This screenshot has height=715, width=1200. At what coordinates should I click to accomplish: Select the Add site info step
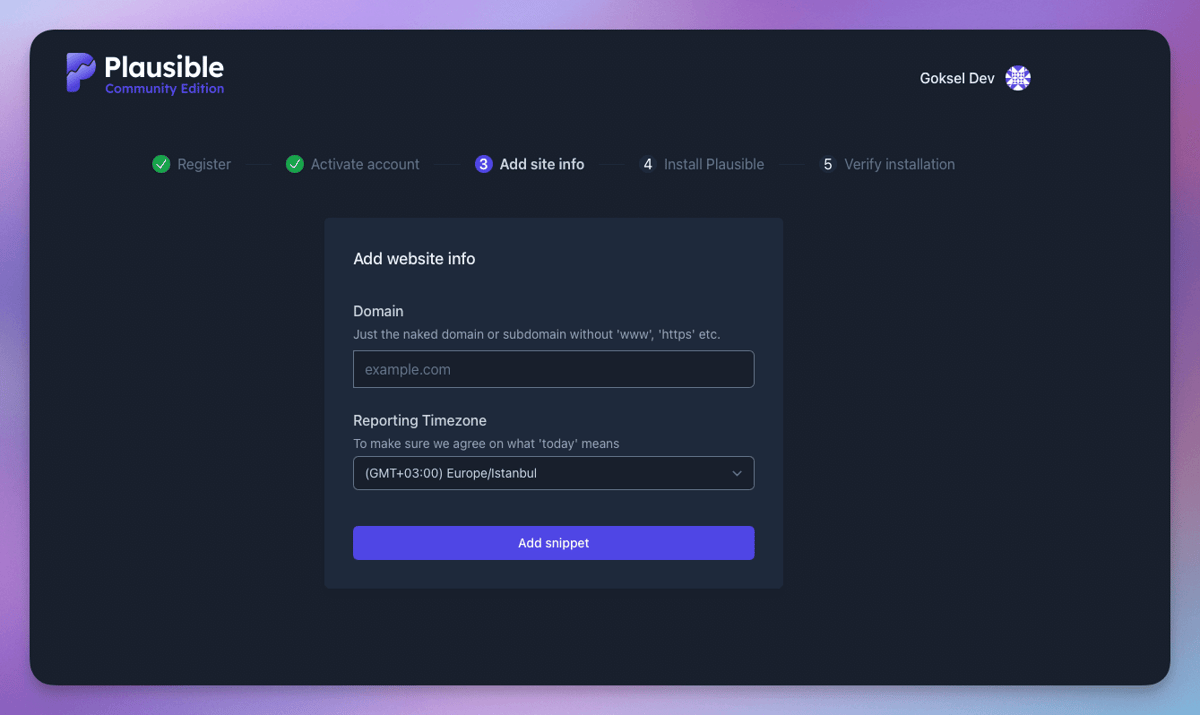pyautogui.click(x=542, y=164)
